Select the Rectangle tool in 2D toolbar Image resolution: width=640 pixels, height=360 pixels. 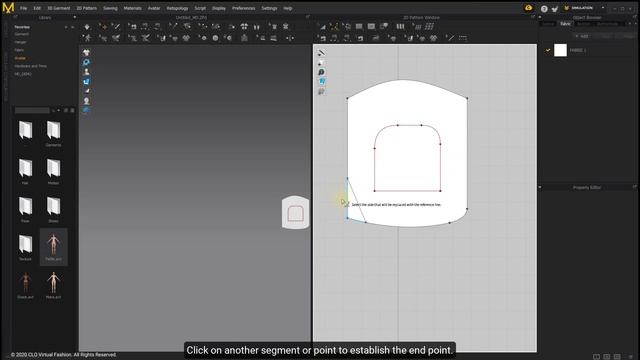359,27
